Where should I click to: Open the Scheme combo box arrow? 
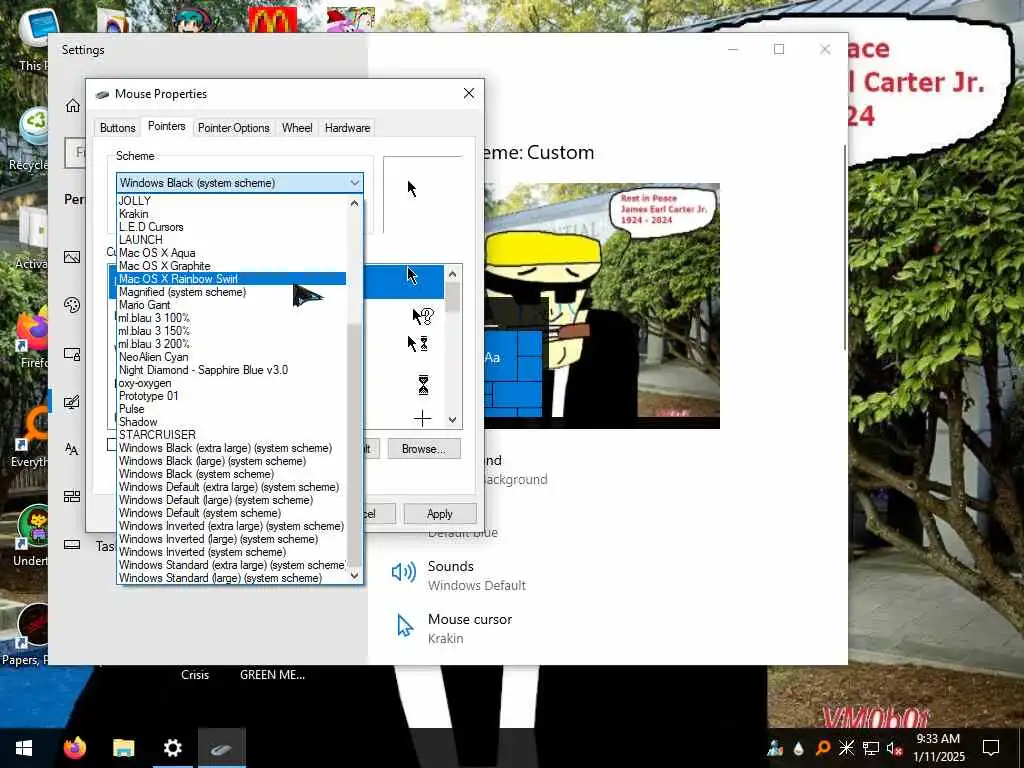tap(355, 183)
